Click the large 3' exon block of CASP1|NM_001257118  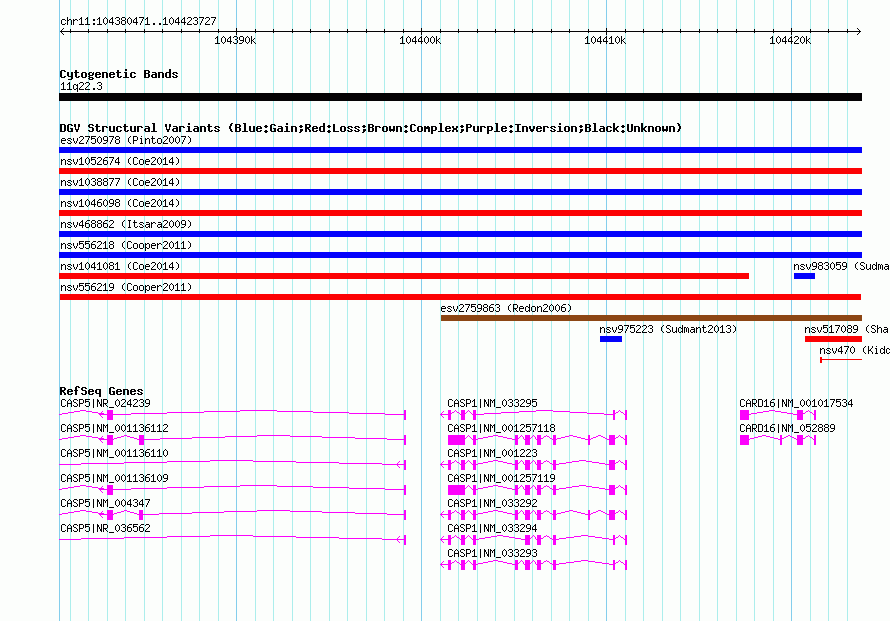(x=456, y=440)
